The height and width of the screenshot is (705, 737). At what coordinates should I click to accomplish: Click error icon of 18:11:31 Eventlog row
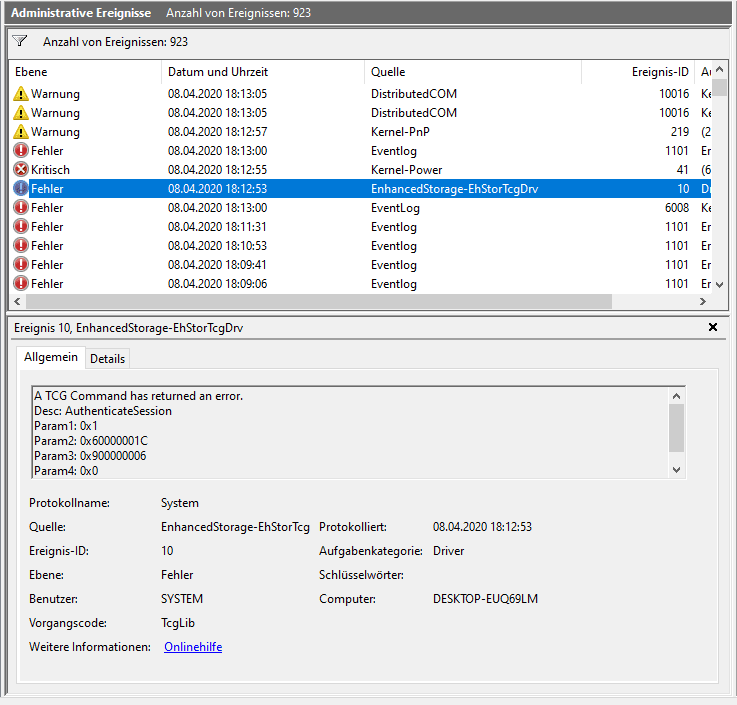tap(21, 227)
